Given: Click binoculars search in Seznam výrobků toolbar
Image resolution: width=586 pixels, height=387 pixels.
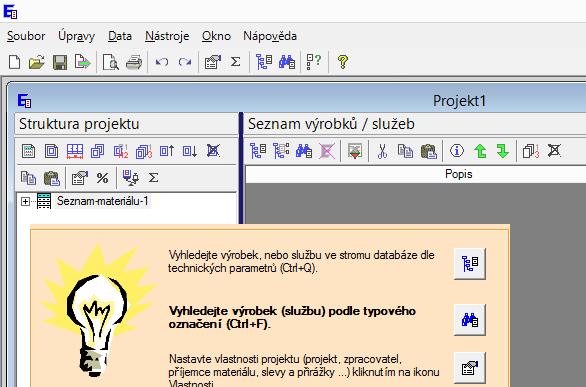Looking at the screenshot, I should pos(304,151).
